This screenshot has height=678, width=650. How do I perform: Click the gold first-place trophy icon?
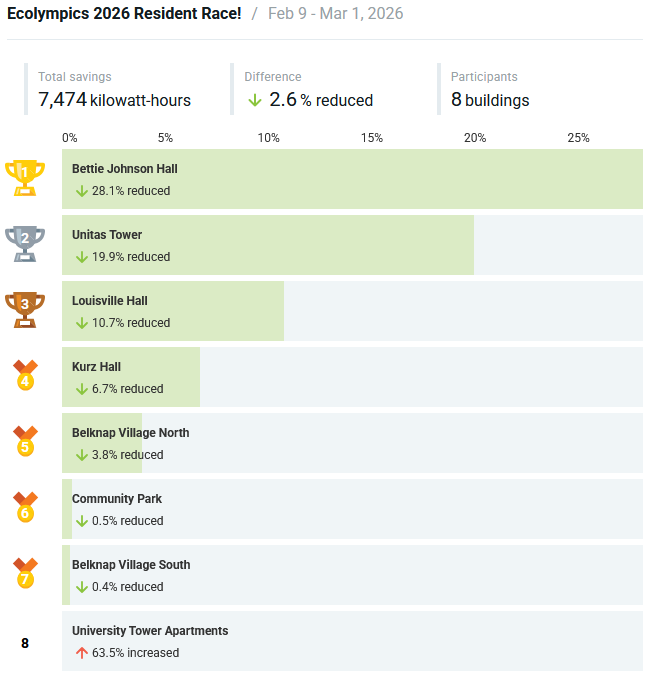click(25, 177)
